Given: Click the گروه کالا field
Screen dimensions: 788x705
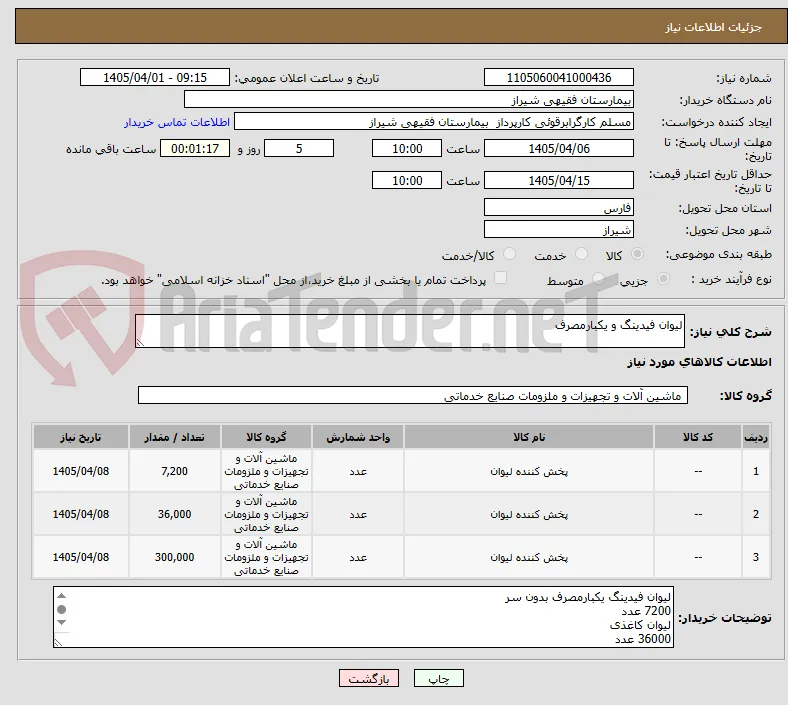Looking at the screenshot, I should pyautogui.click(x=413, y=395).
